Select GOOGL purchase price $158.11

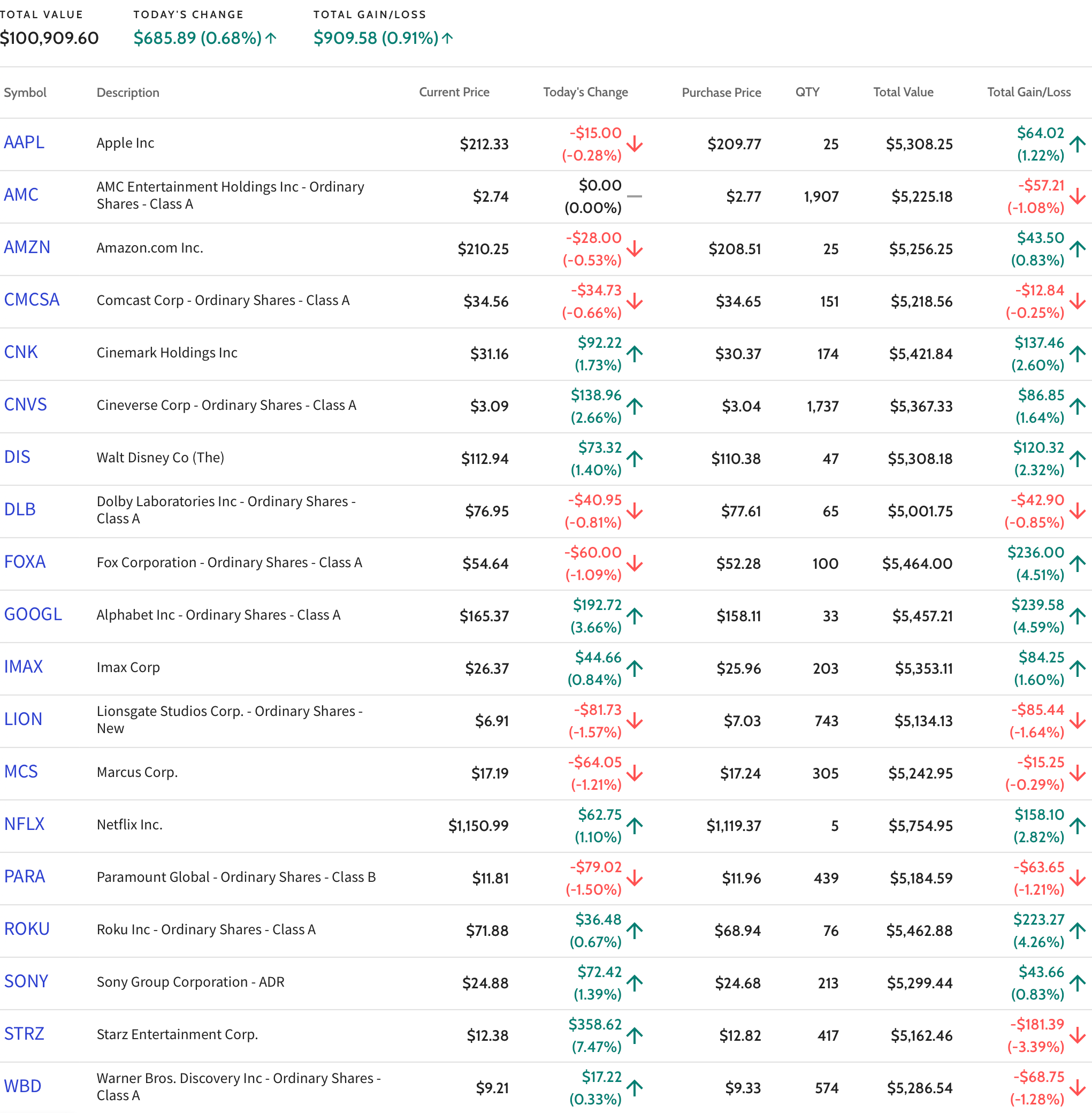739,615
